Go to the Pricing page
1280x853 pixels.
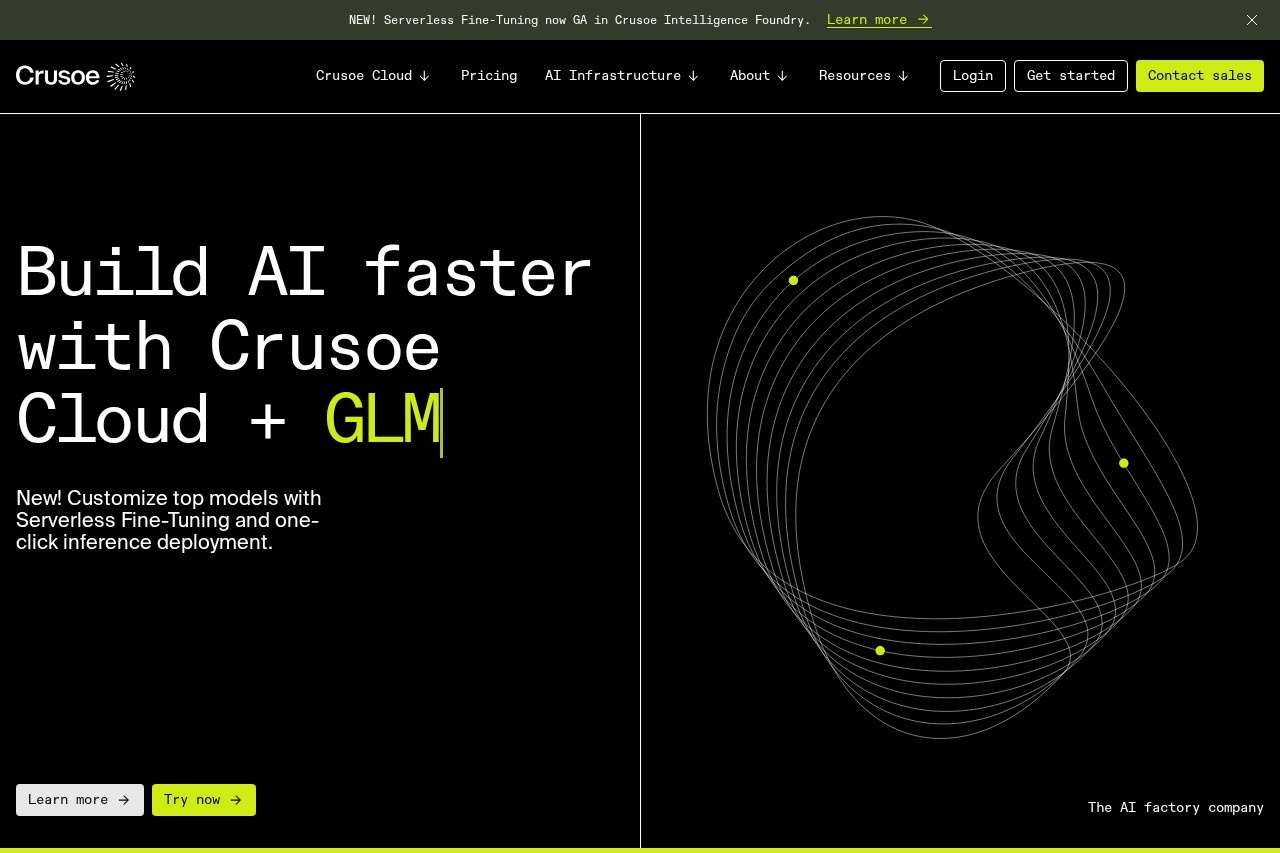pos(489,76)
